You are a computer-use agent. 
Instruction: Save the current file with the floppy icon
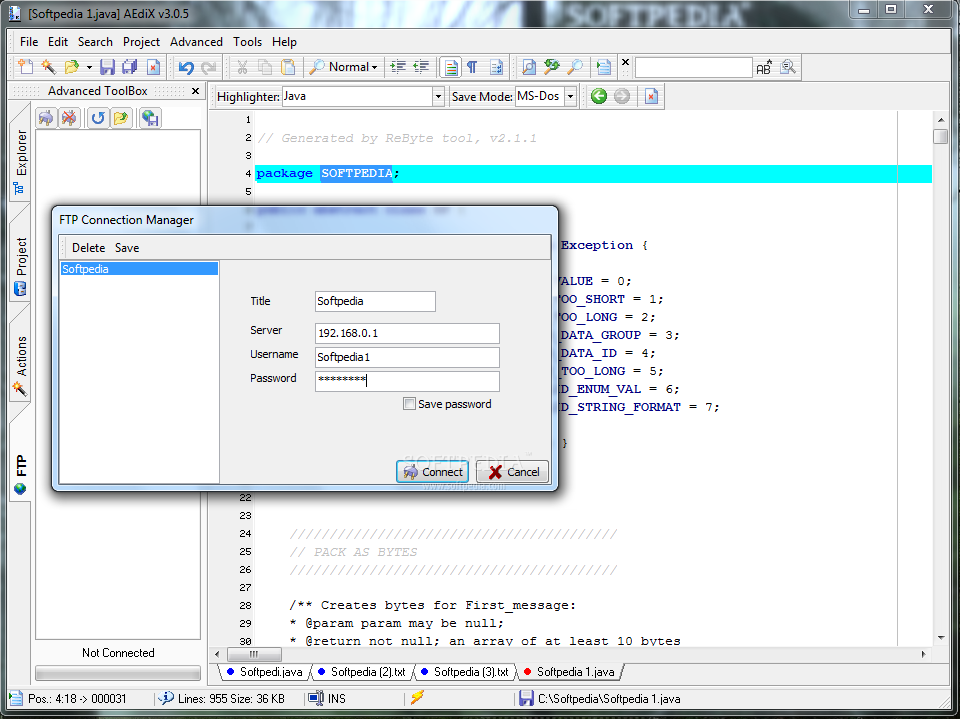pos(107,67)
